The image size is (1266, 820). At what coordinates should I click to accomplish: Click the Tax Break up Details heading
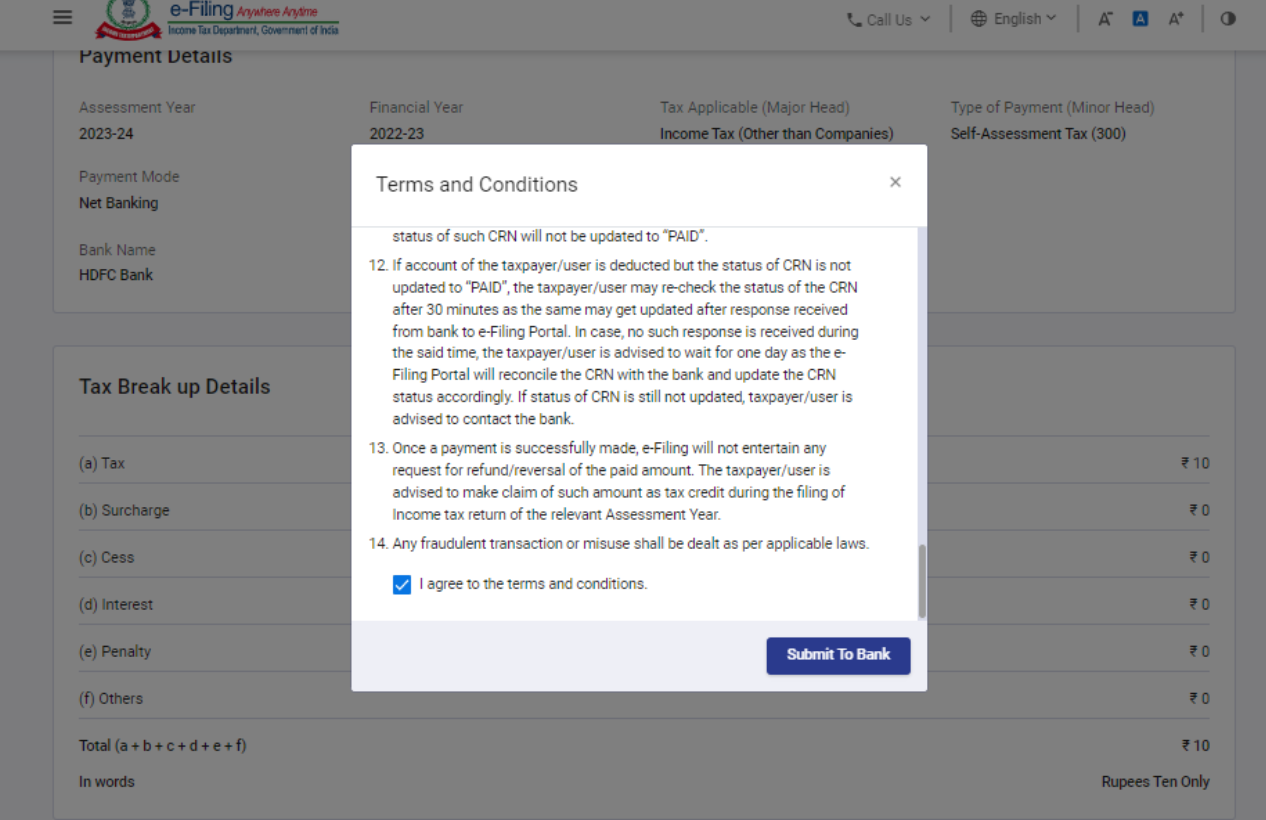coord(175,387)
